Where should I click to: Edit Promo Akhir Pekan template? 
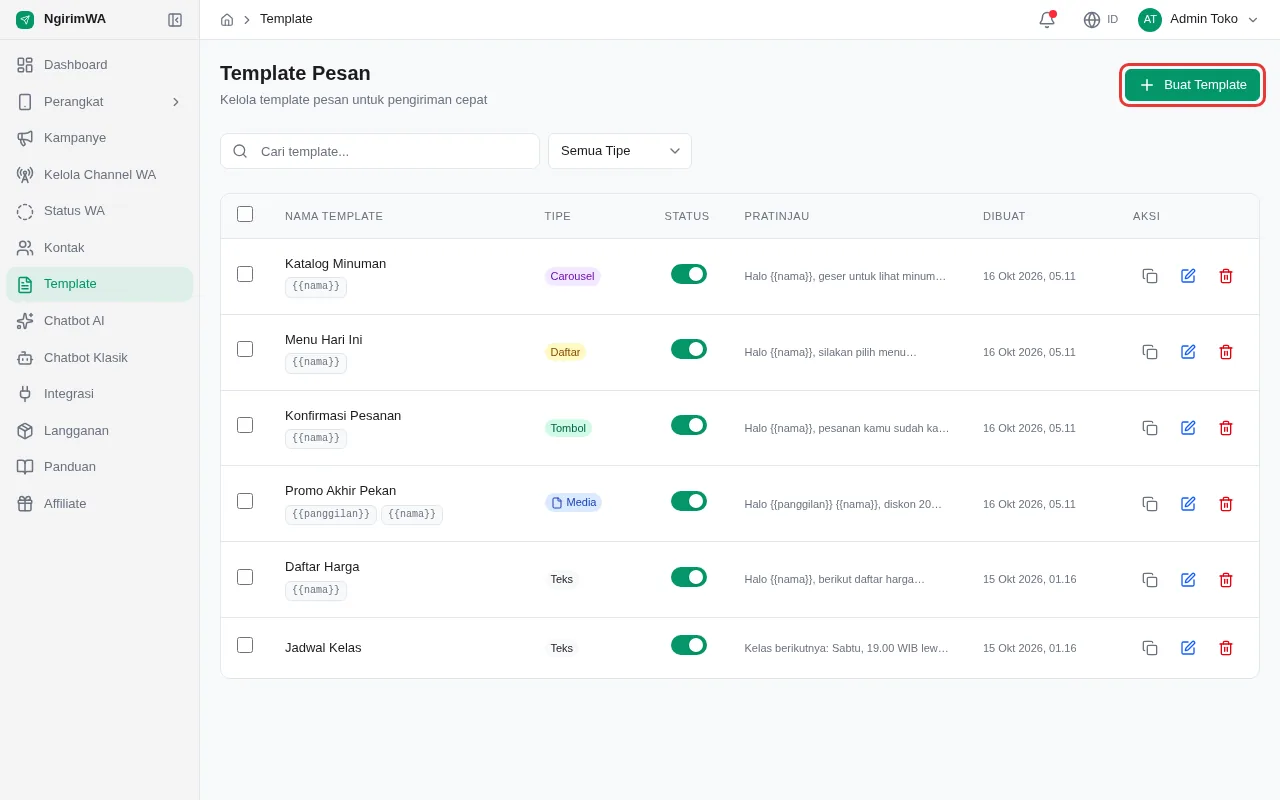tap(1188, 504)
